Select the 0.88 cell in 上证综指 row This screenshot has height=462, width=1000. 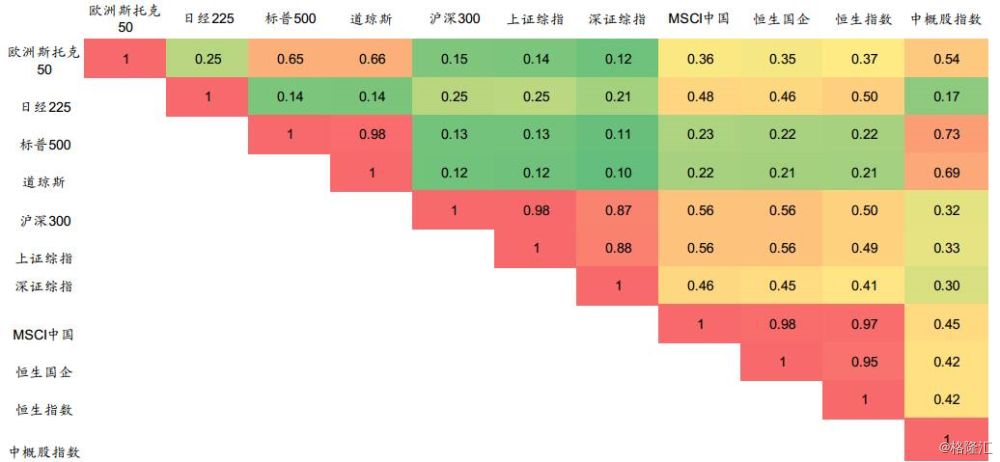[617, 248]
